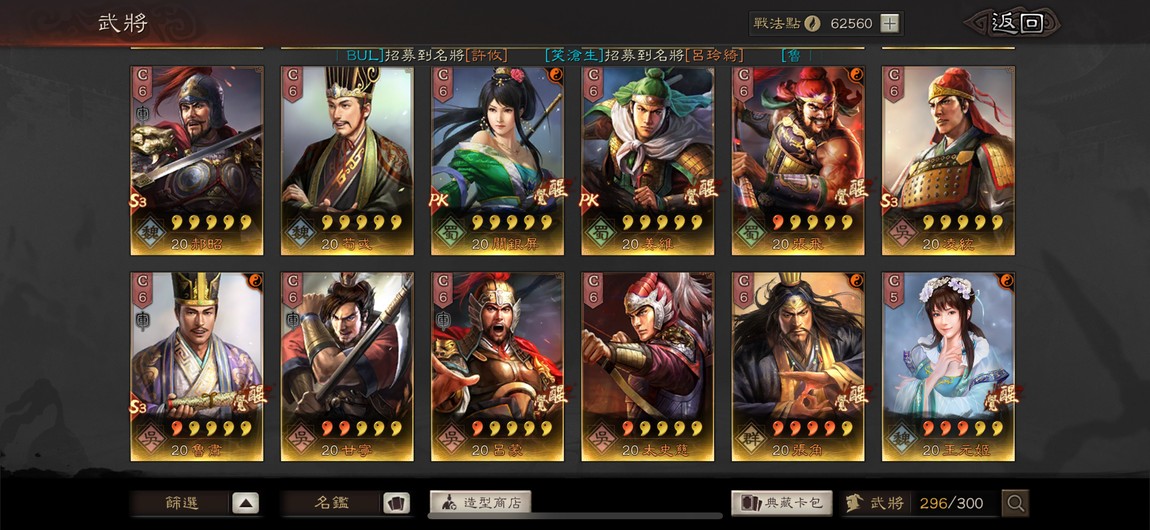1150x530 pixels.
Task: Tap the 覺醒 badge on 張飛 card
Action: coord(850,191)
